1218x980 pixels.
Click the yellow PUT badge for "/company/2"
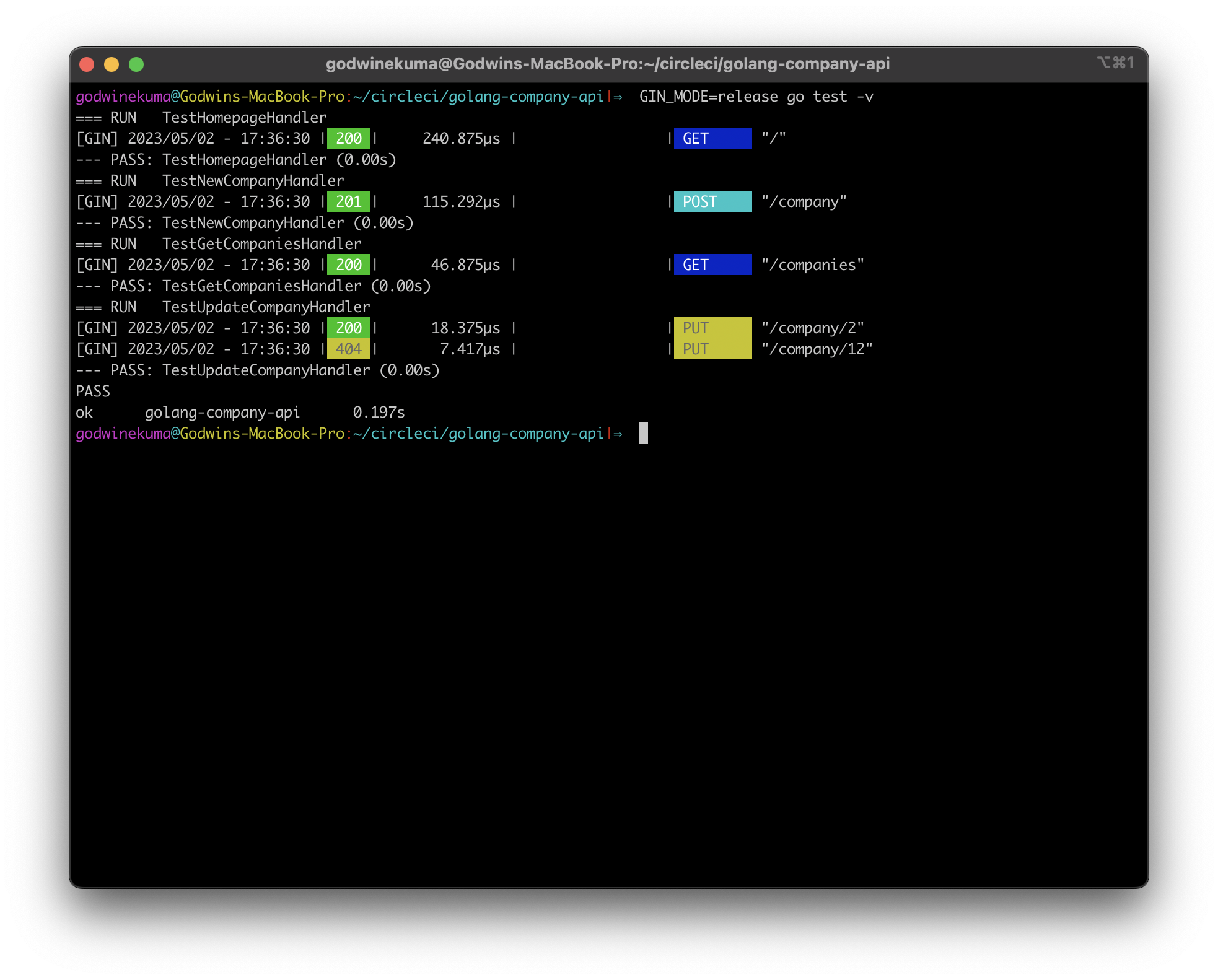coord(712,328)
